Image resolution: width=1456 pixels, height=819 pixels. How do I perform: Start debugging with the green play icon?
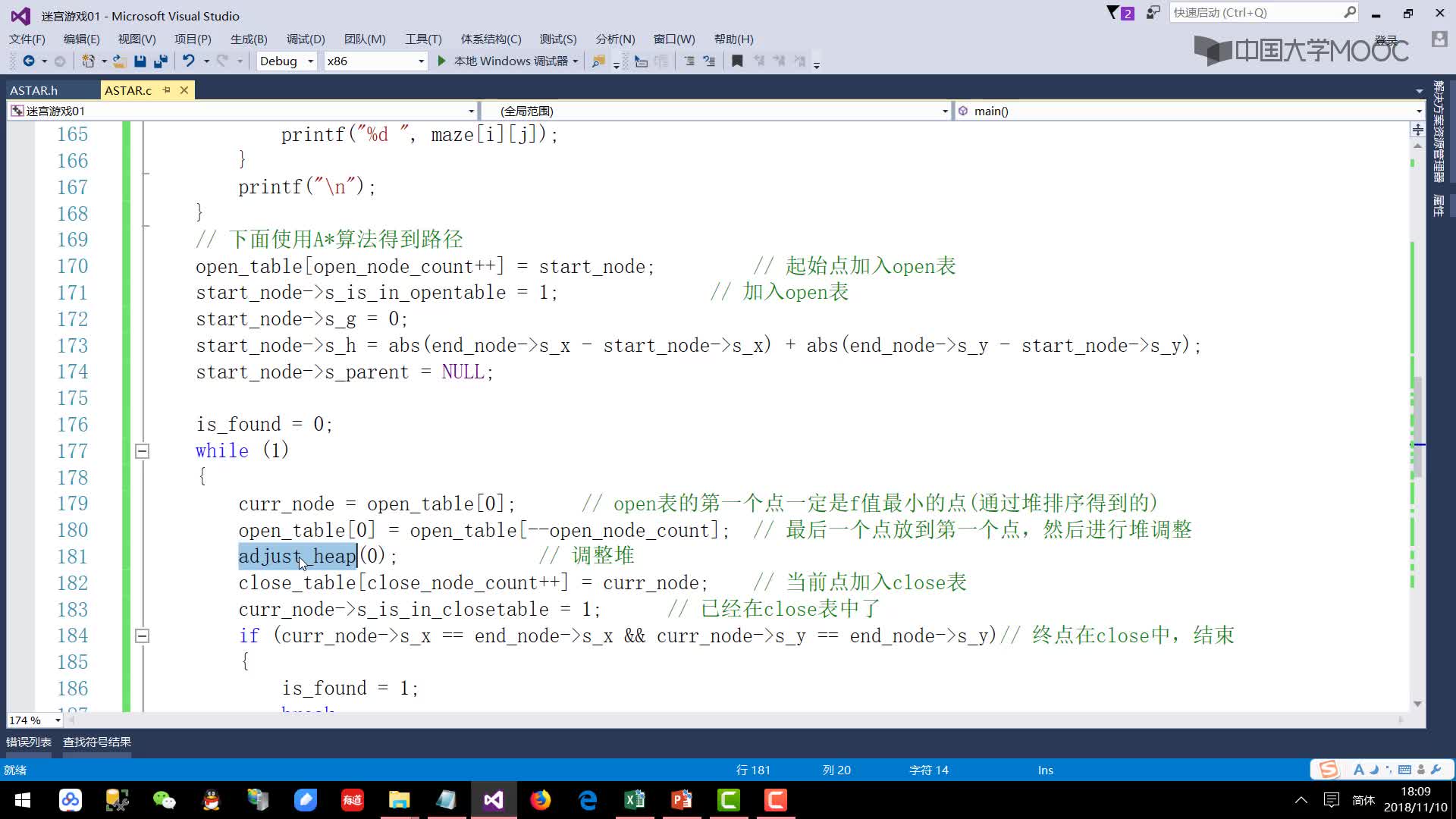coord(441,61)
